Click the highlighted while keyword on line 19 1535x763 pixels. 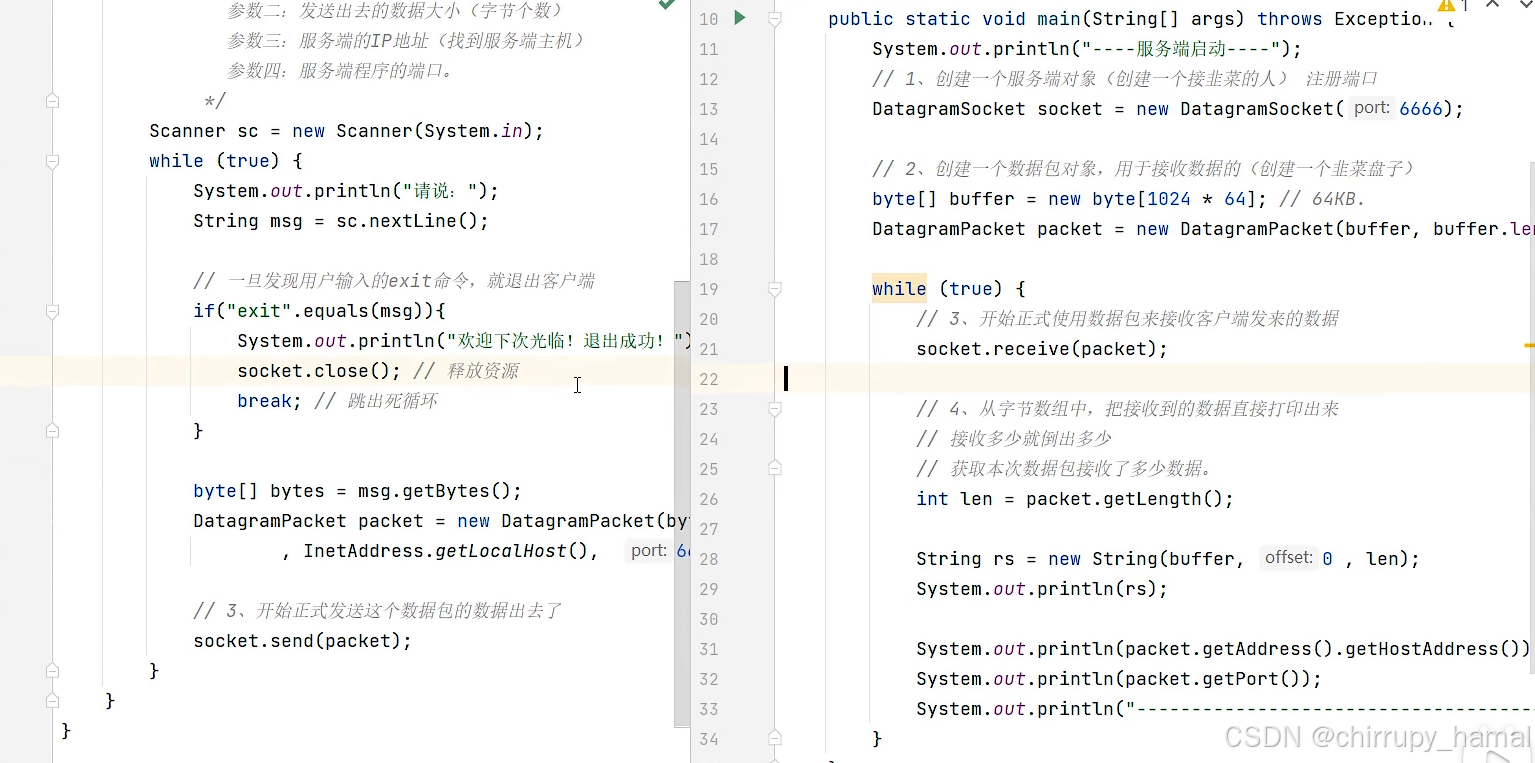899,289
